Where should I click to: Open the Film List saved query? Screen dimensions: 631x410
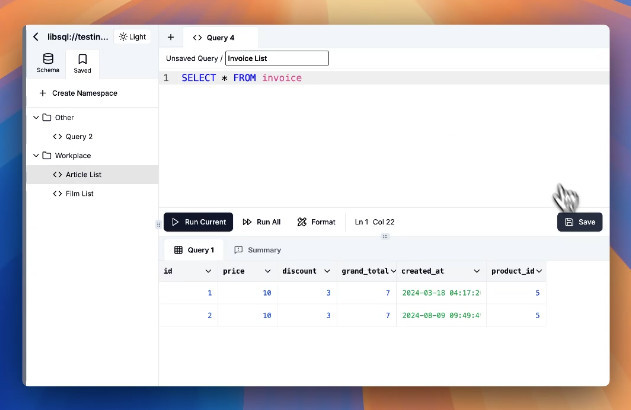tap(93, 194)
